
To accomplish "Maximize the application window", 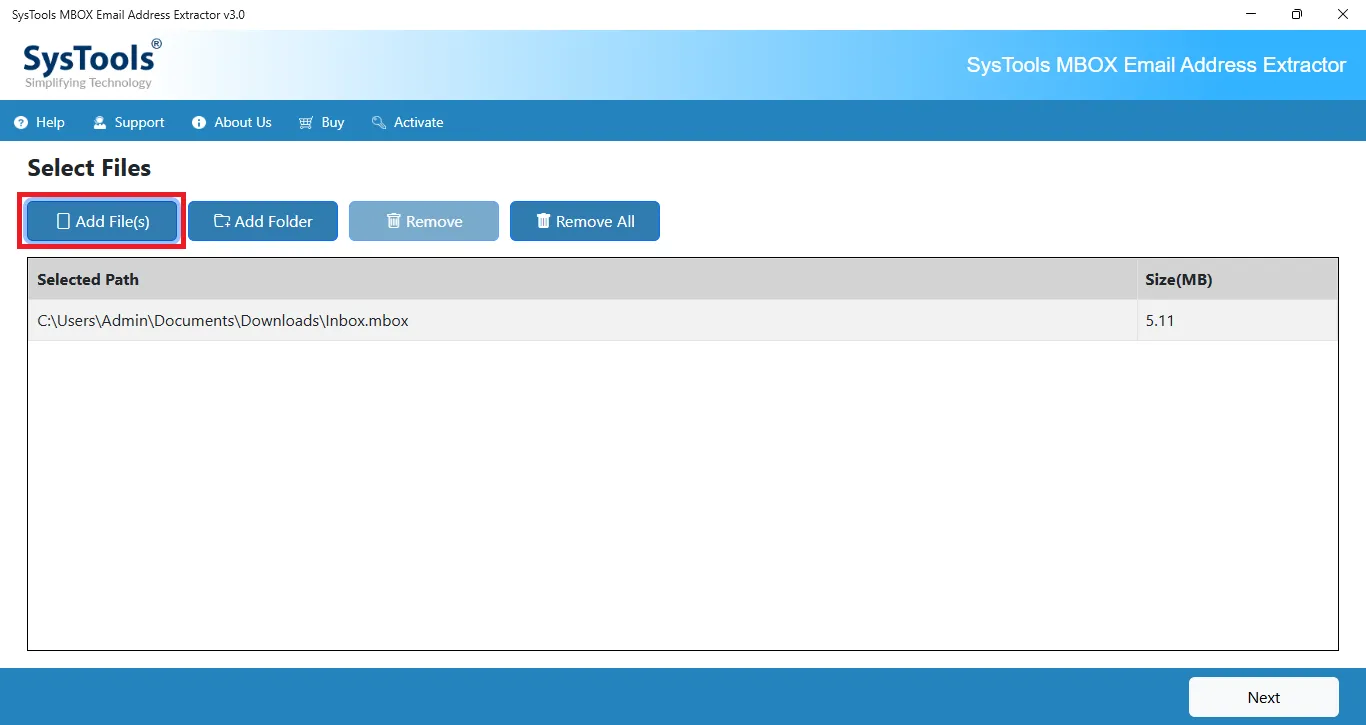I will pyautogui.click(x=1297, y=14).
